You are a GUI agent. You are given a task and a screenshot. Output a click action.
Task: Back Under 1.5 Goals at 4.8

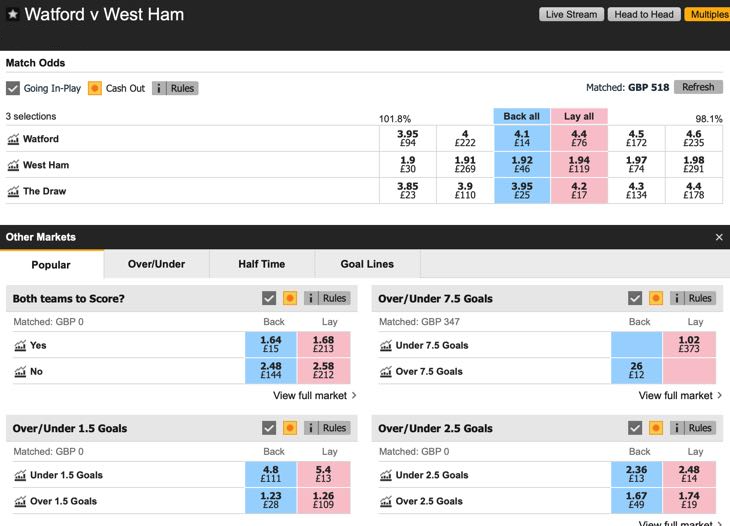coord(271,474)
